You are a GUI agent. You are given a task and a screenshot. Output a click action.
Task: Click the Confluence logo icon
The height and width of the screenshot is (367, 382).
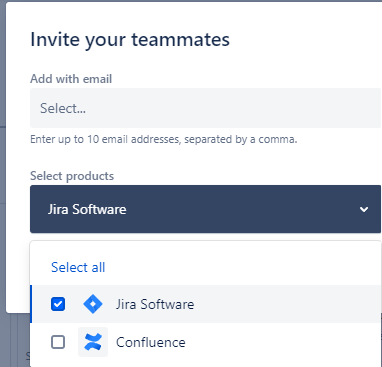pyautogui.click(x=93, y=342)
